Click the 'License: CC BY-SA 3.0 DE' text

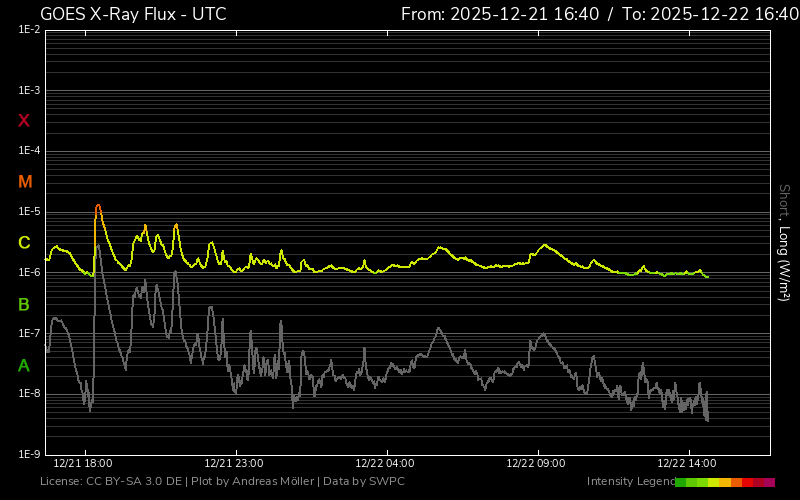coord(111,482)
